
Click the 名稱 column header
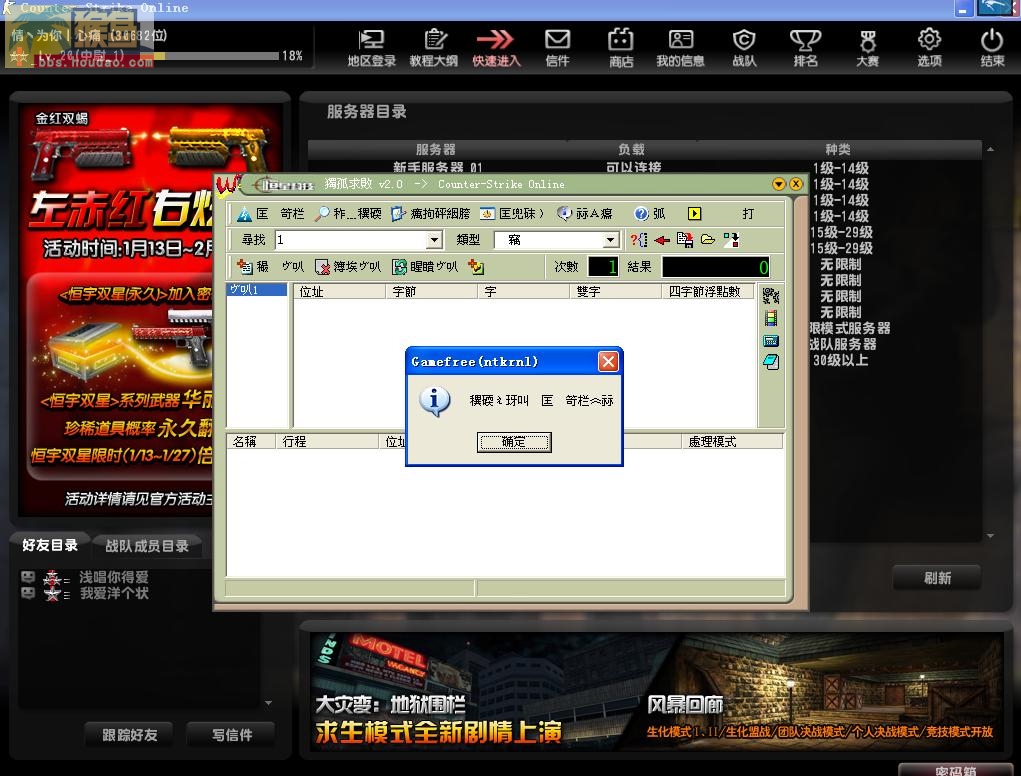coord(251,441)
